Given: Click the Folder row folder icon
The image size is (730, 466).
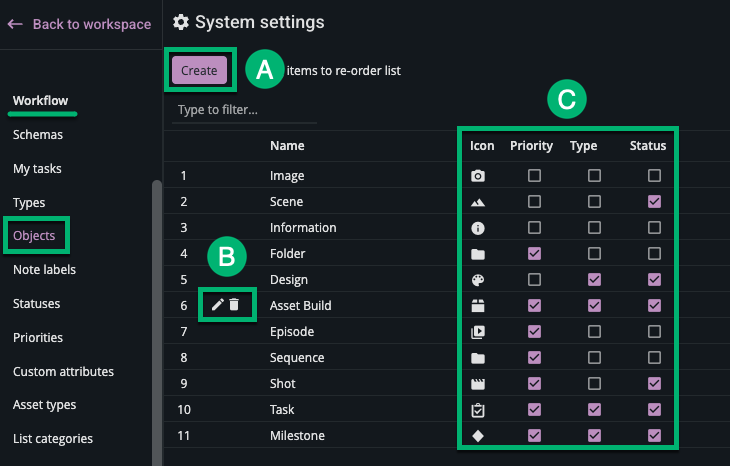Looking at the screenshot, I should click(x=478, y=254).
